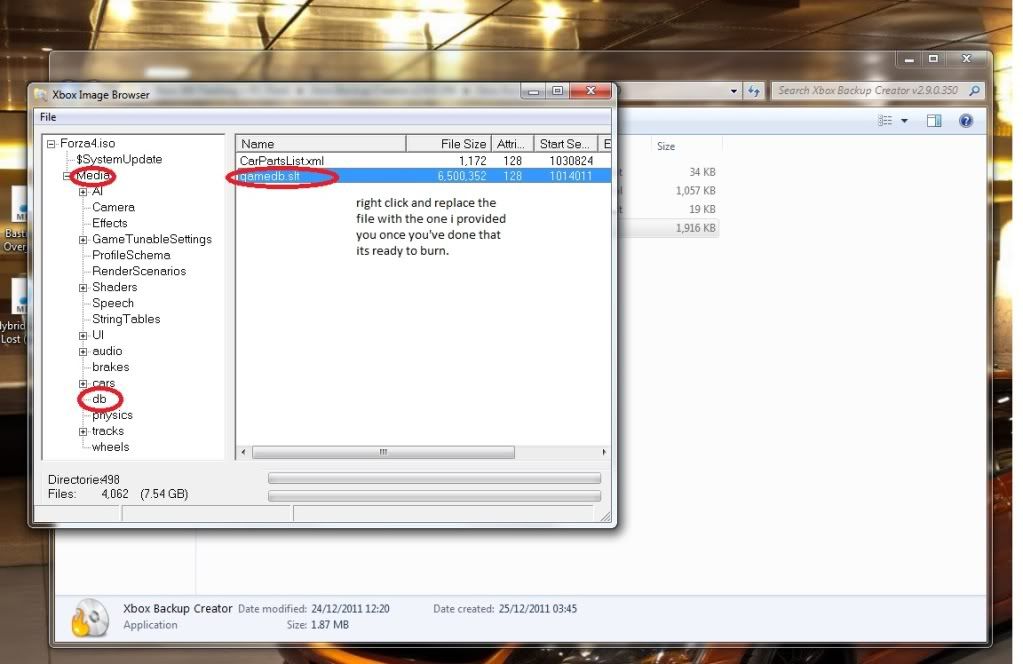Expand the Shaders folder
Screen dimensions: 1023x664
tap(83, 288)
